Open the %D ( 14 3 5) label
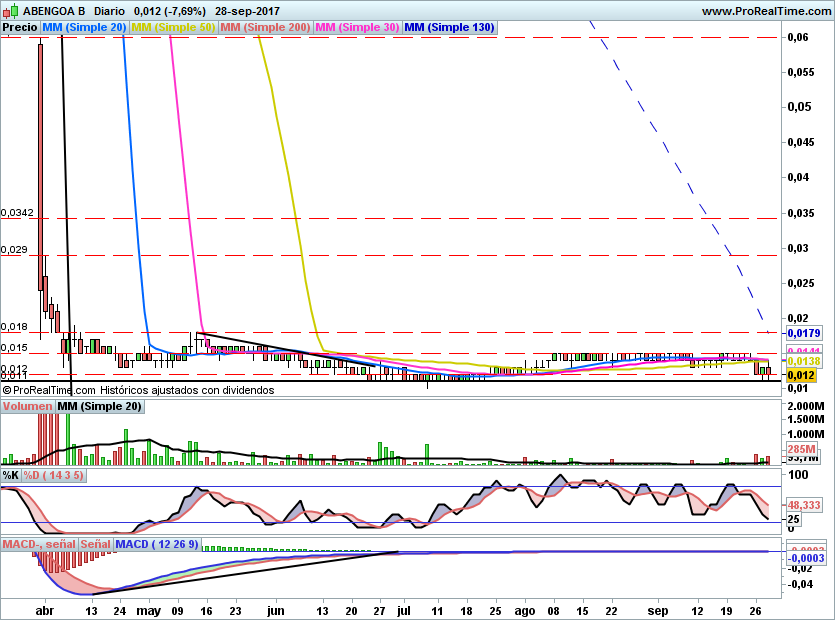 53,475
